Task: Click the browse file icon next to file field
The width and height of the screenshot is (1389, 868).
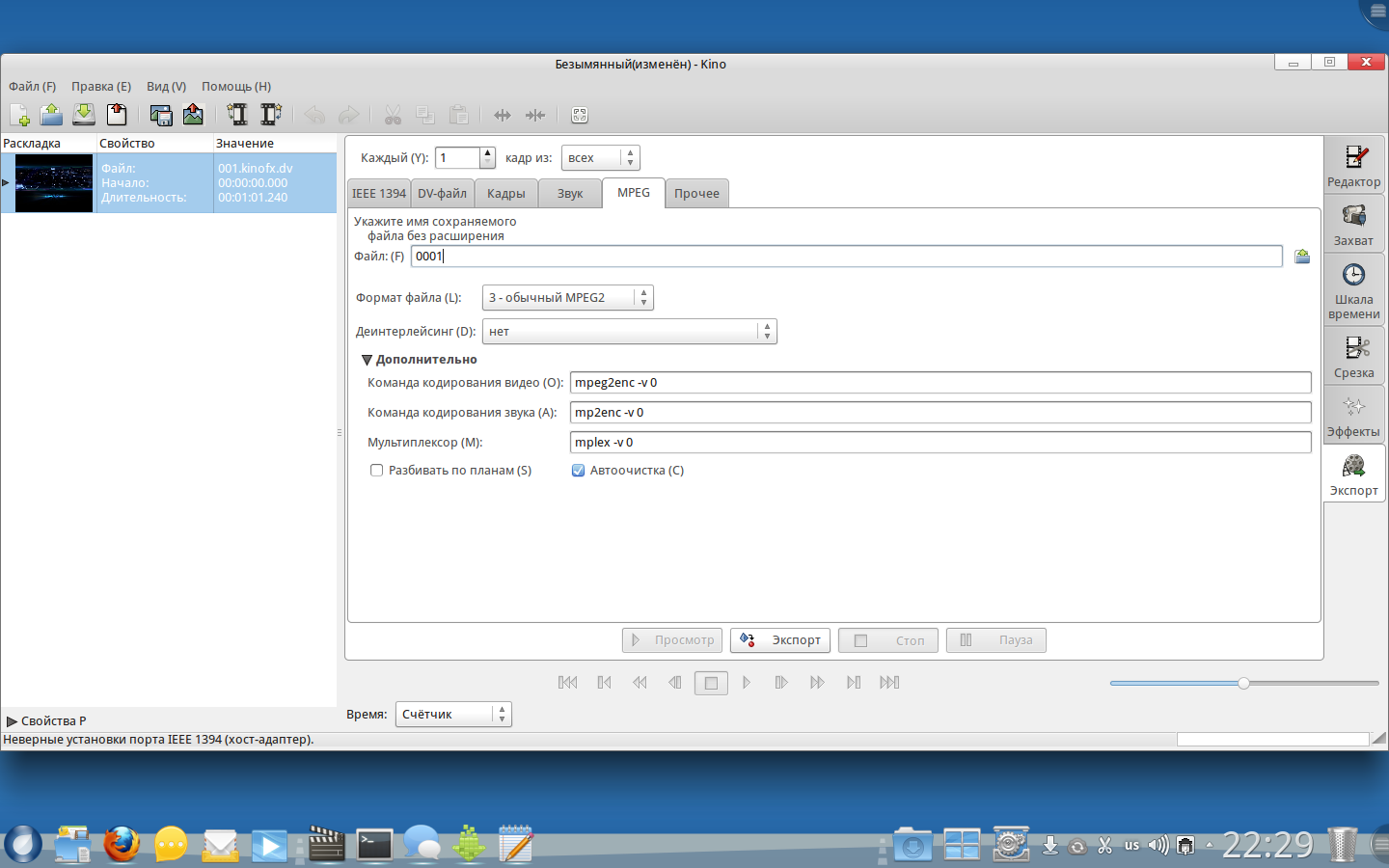Action: [x=1302, y=257]
